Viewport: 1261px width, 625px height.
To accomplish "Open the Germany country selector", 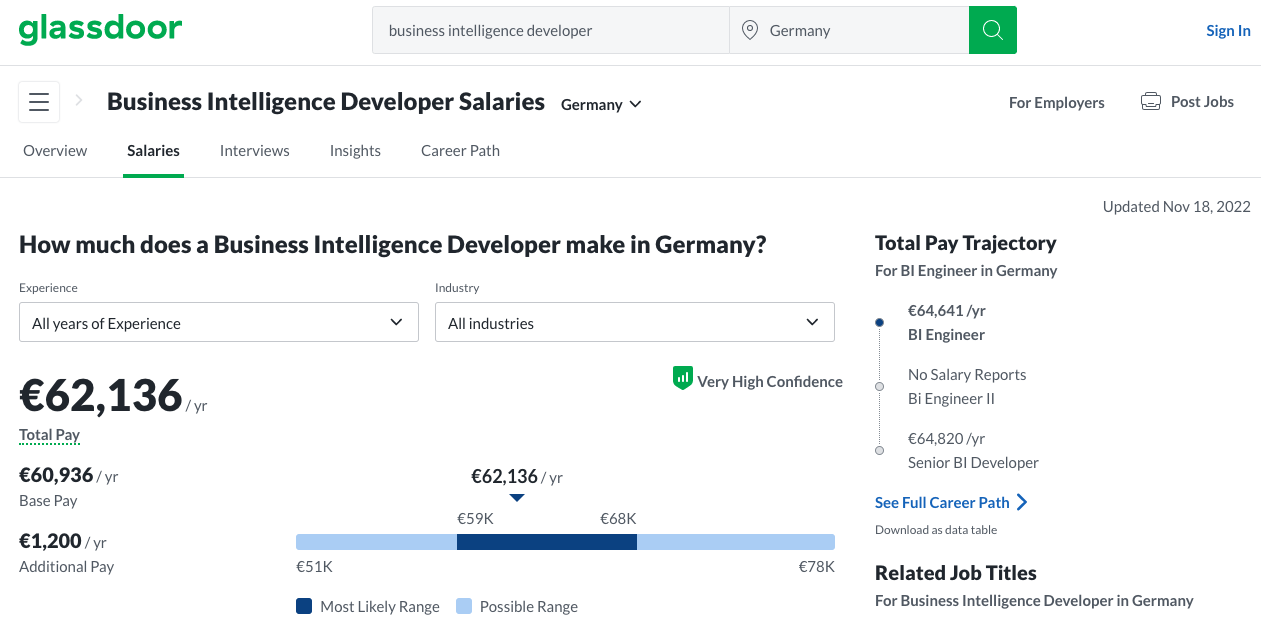I will (601, 104).
